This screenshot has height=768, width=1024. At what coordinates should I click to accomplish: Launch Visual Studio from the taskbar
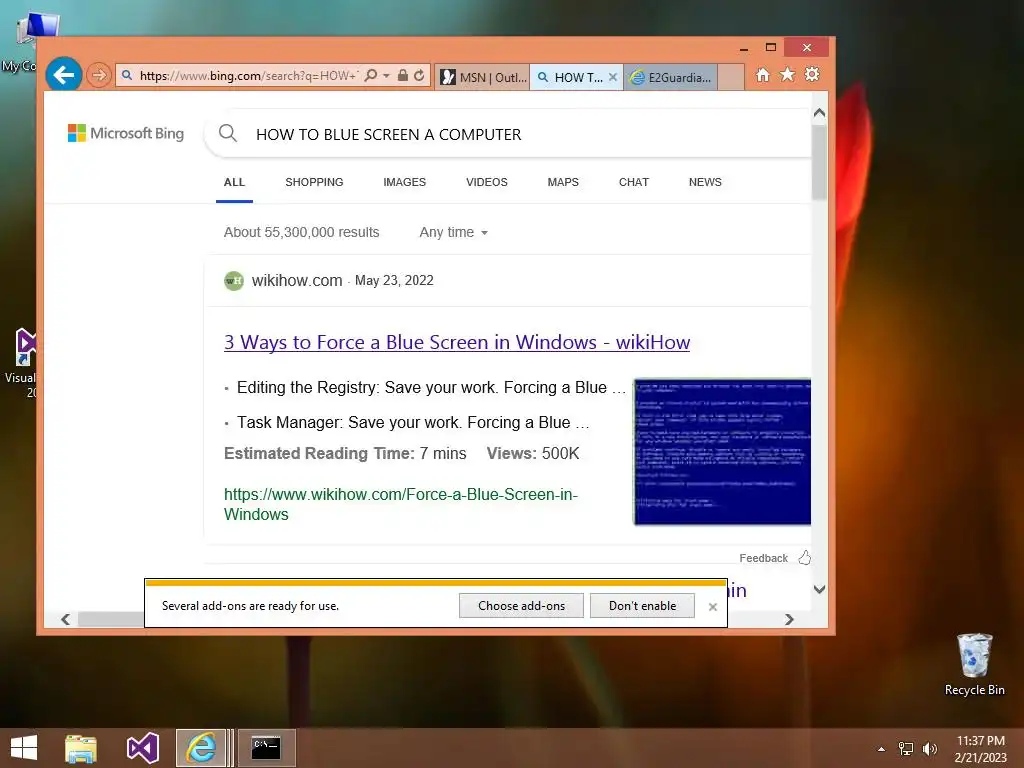click(142, 748)
